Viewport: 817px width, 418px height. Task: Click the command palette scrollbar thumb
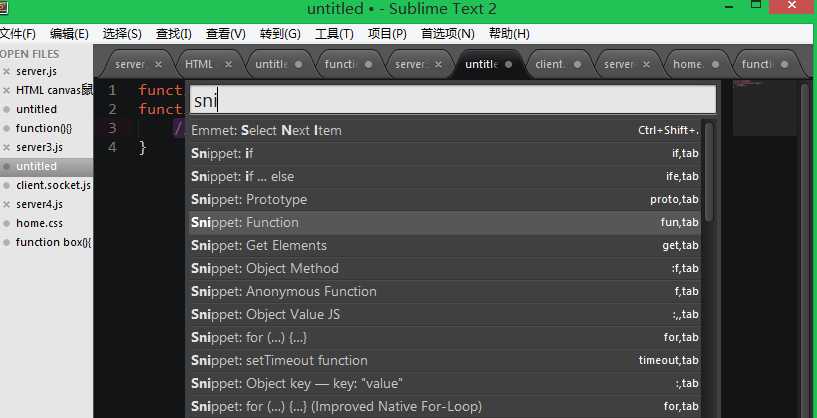709,171
